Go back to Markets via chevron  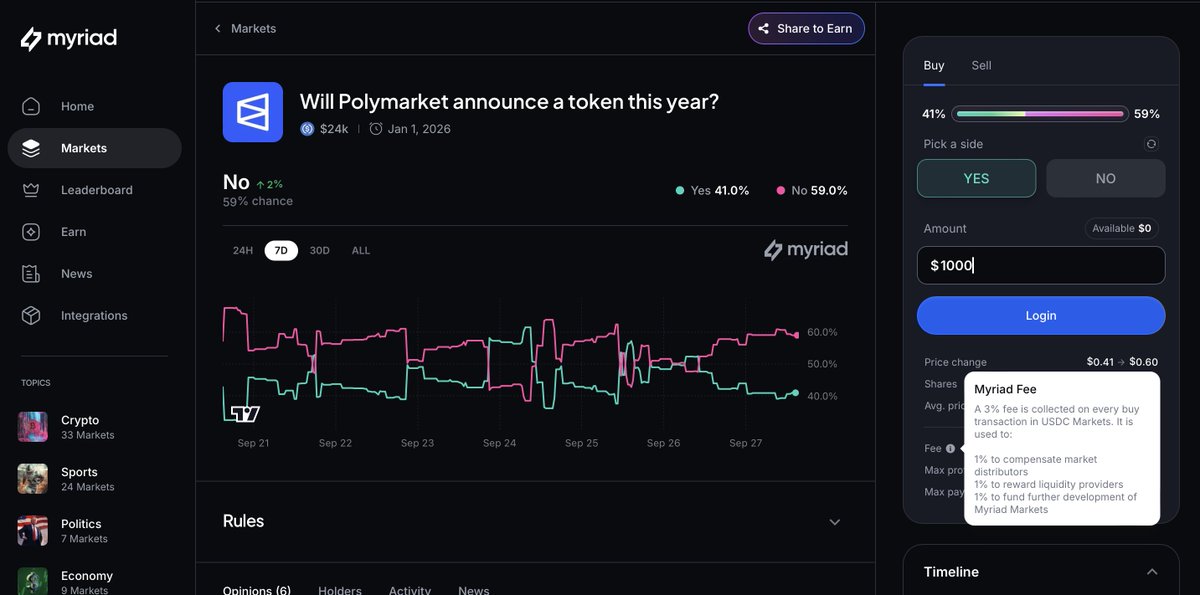[x=218, y=29]
